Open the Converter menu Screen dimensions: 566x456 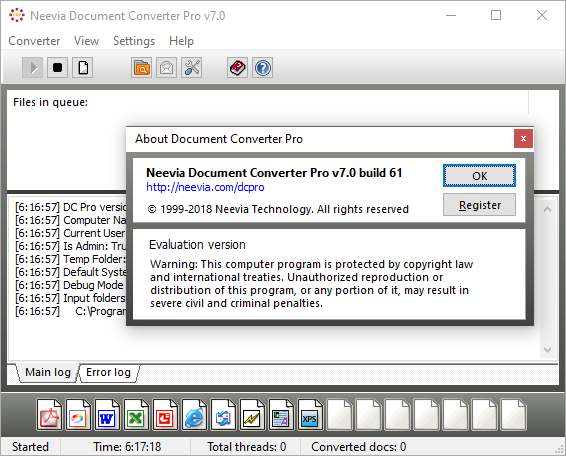(34, 41)
